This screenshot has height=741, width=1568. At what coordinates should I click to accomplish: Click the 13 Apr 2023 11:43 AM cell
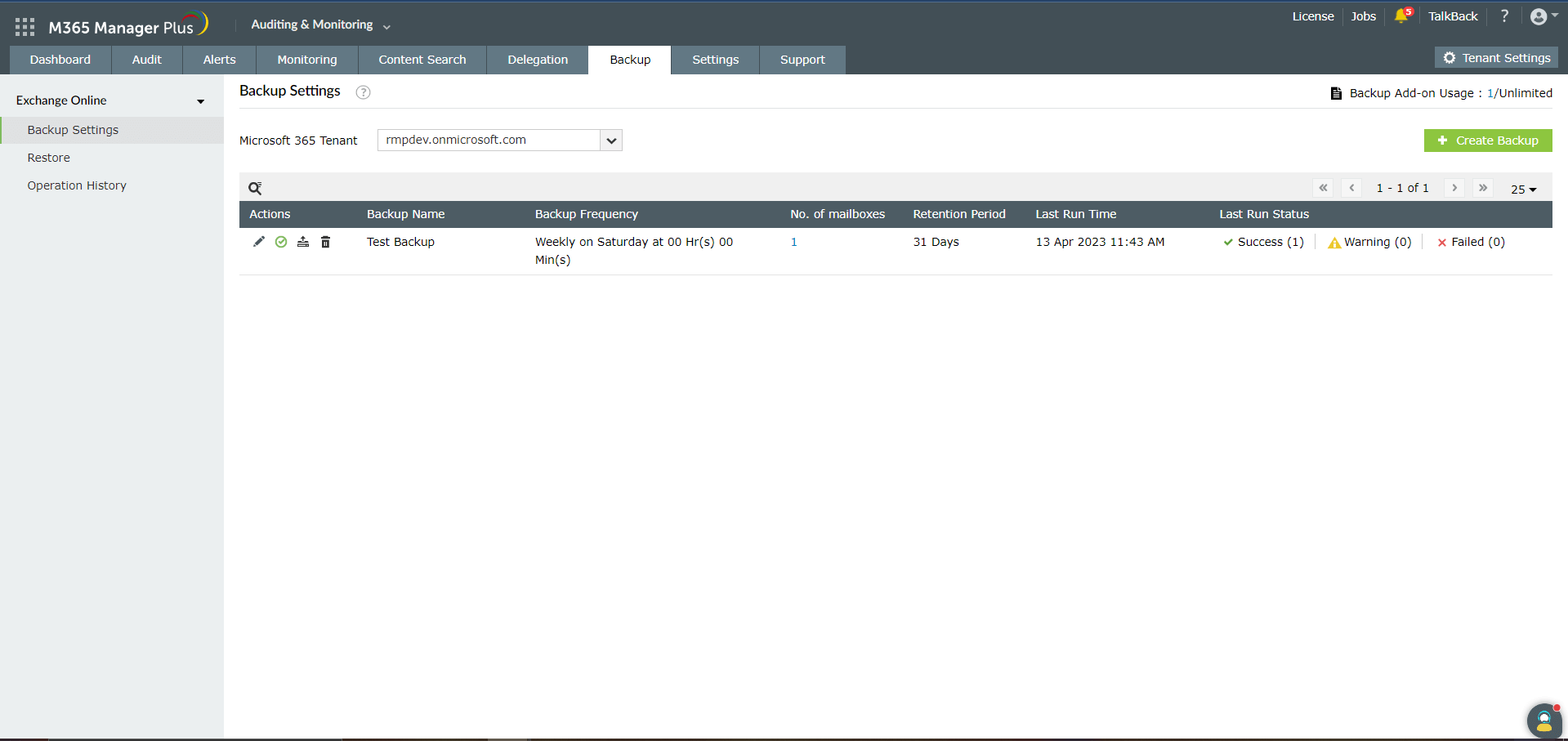tap(1101, 242)
